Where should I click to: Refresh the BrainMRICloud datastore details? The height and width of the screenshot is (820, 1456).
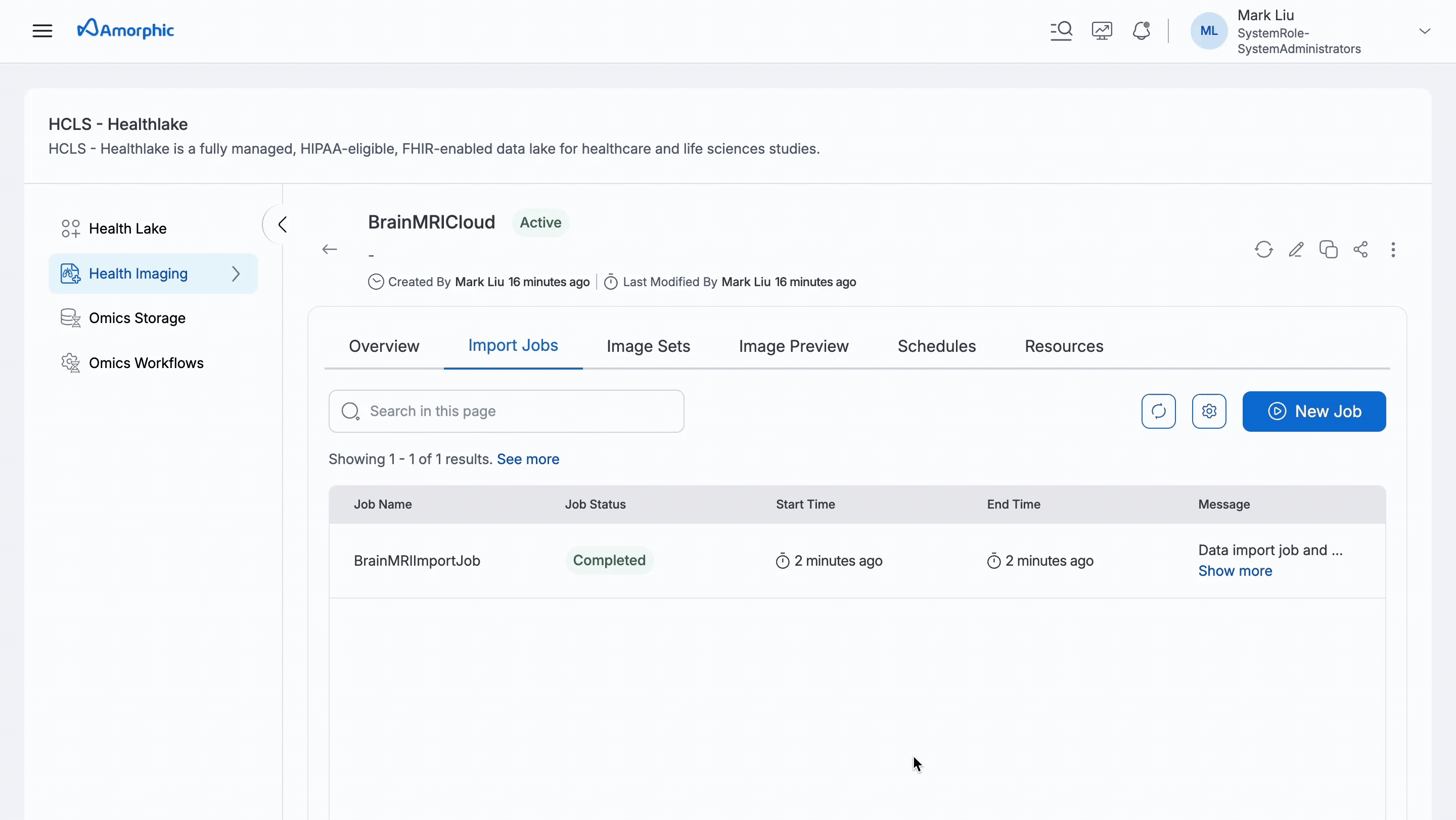pos(1264,249)
